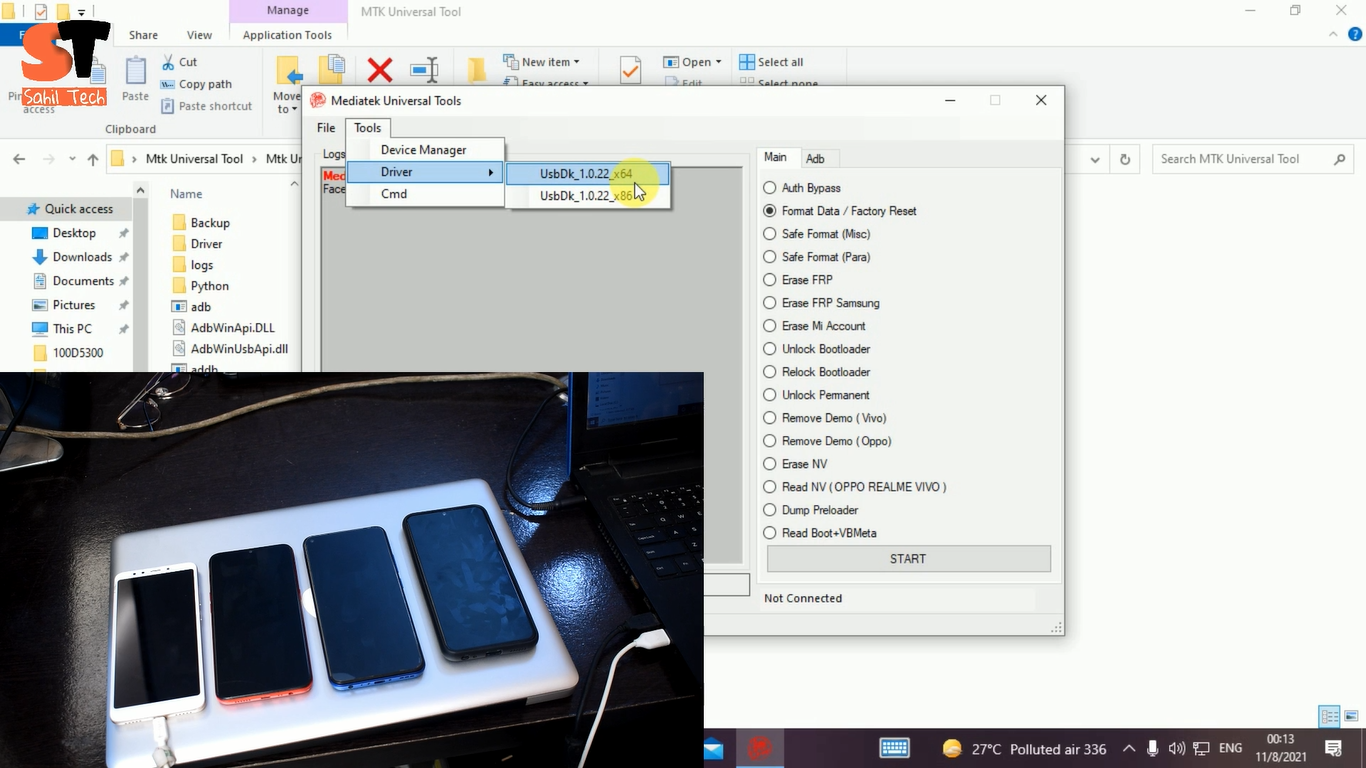Open the Mail app in taskbar

[x=713, y=748]
